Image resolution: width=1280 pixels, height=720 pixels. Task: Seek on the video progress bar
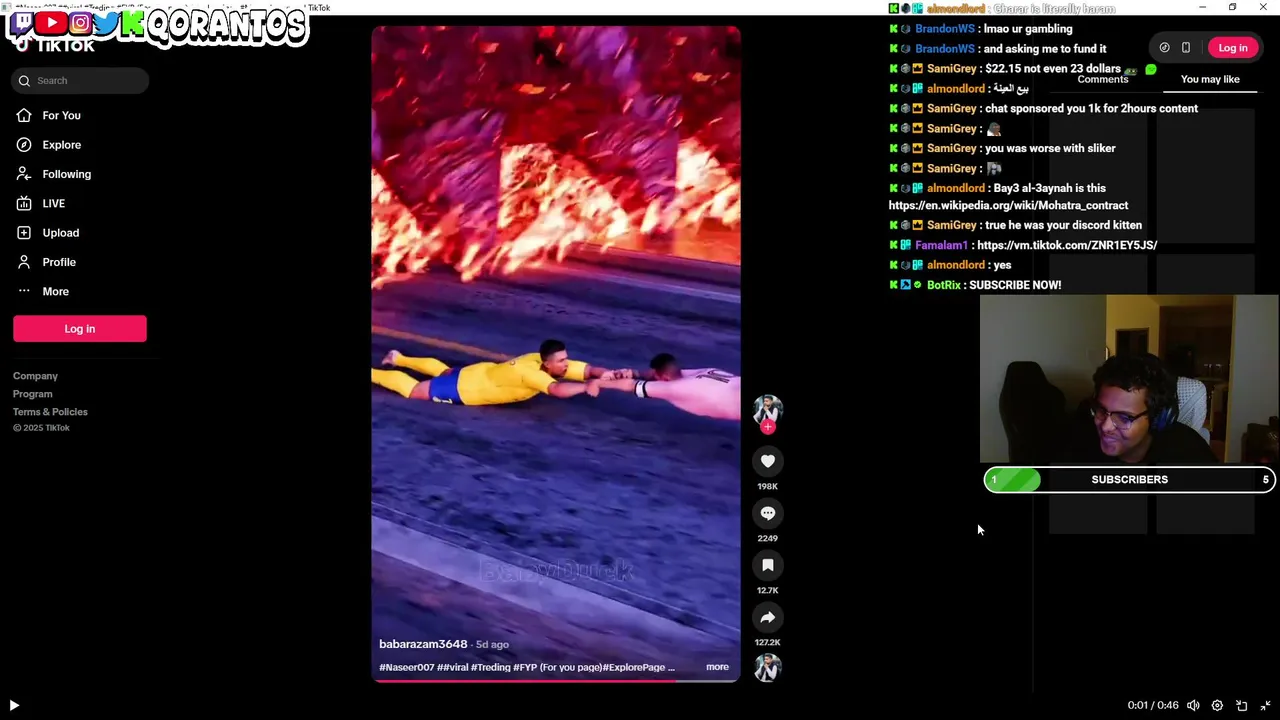tap(555, 680)
